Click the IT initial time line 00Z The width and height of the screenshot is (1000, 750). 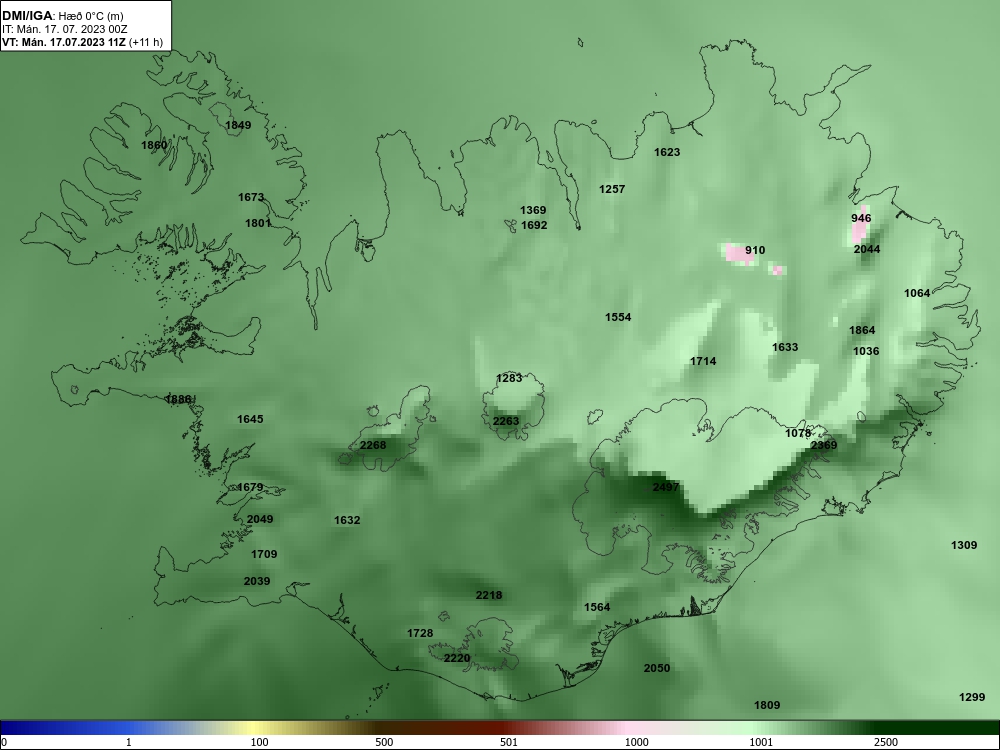65,29
